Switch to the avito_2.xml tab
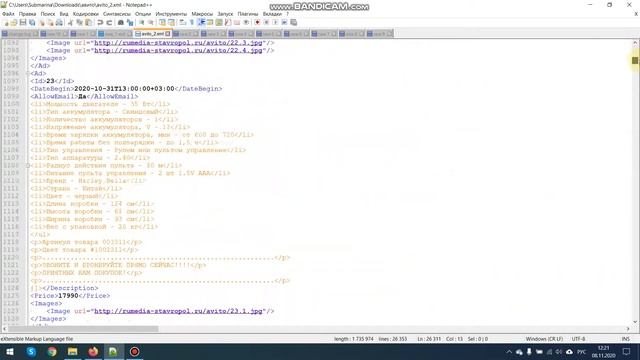The height and width of the screenshot is (360, 640). tap(152, 33)
